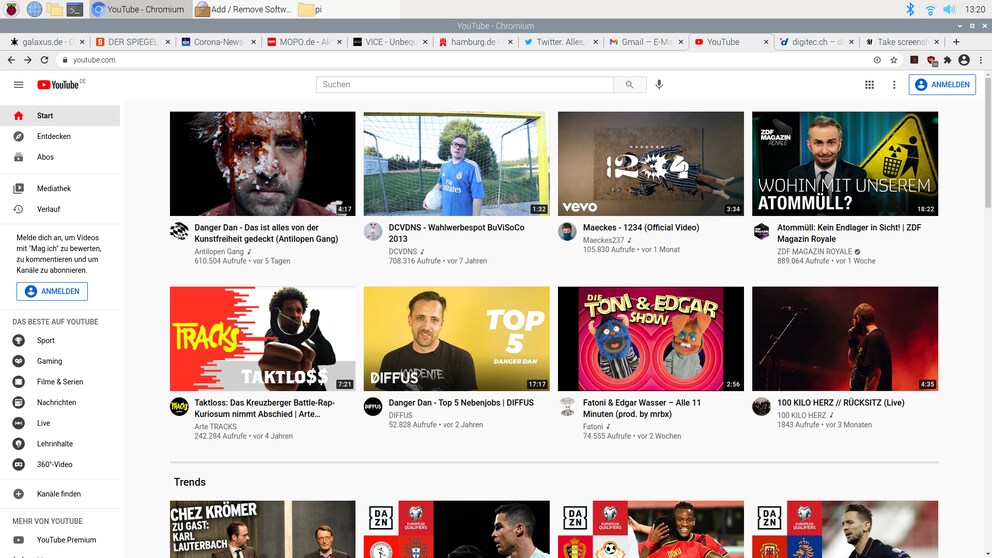
Task: Open Lehrinhalte category in sidebar
Action: (59, 443)
